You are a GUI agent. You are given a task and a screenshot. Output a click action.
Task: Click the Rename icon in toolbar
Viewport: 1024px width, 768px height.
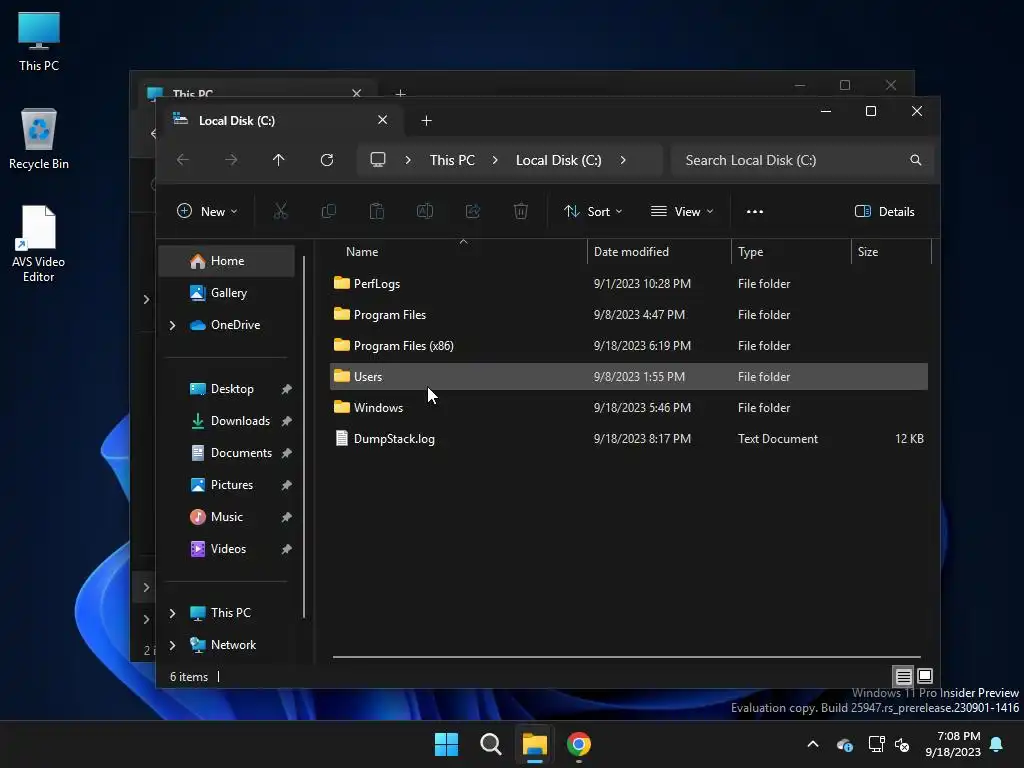(x=424, y=211)
